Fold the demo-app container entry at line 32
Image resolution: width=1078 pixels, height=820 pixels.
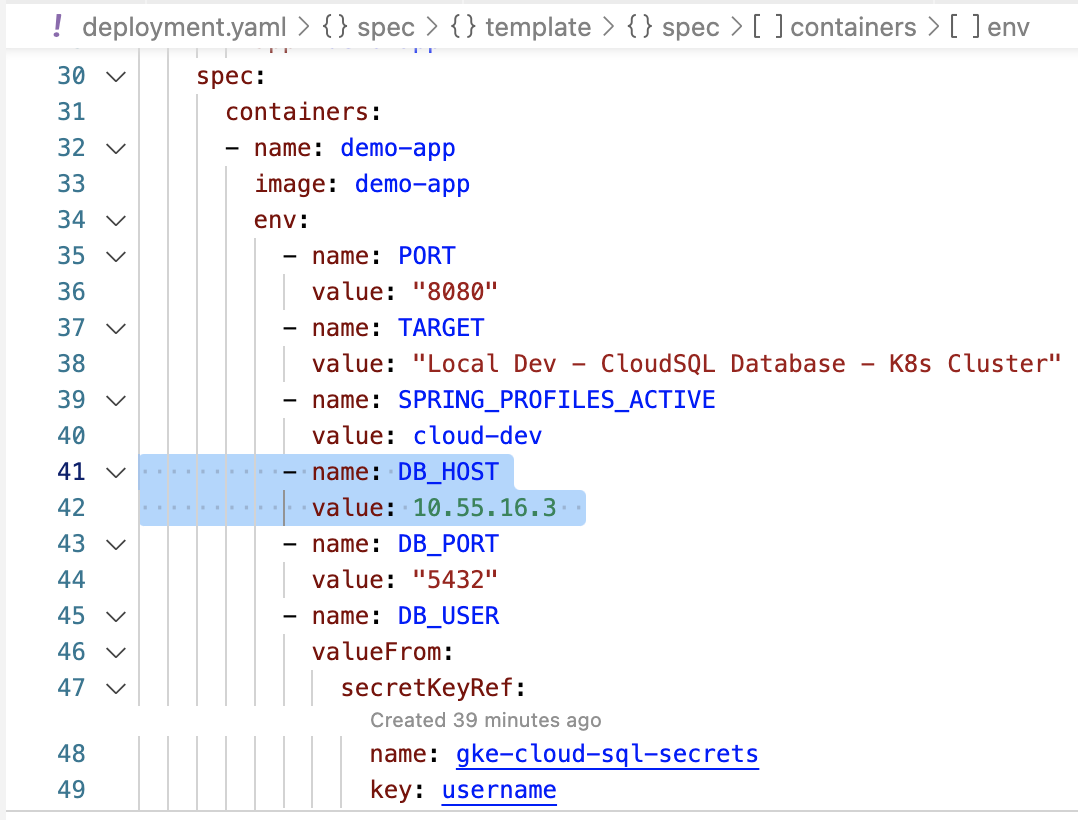click(x=116, y=148)
